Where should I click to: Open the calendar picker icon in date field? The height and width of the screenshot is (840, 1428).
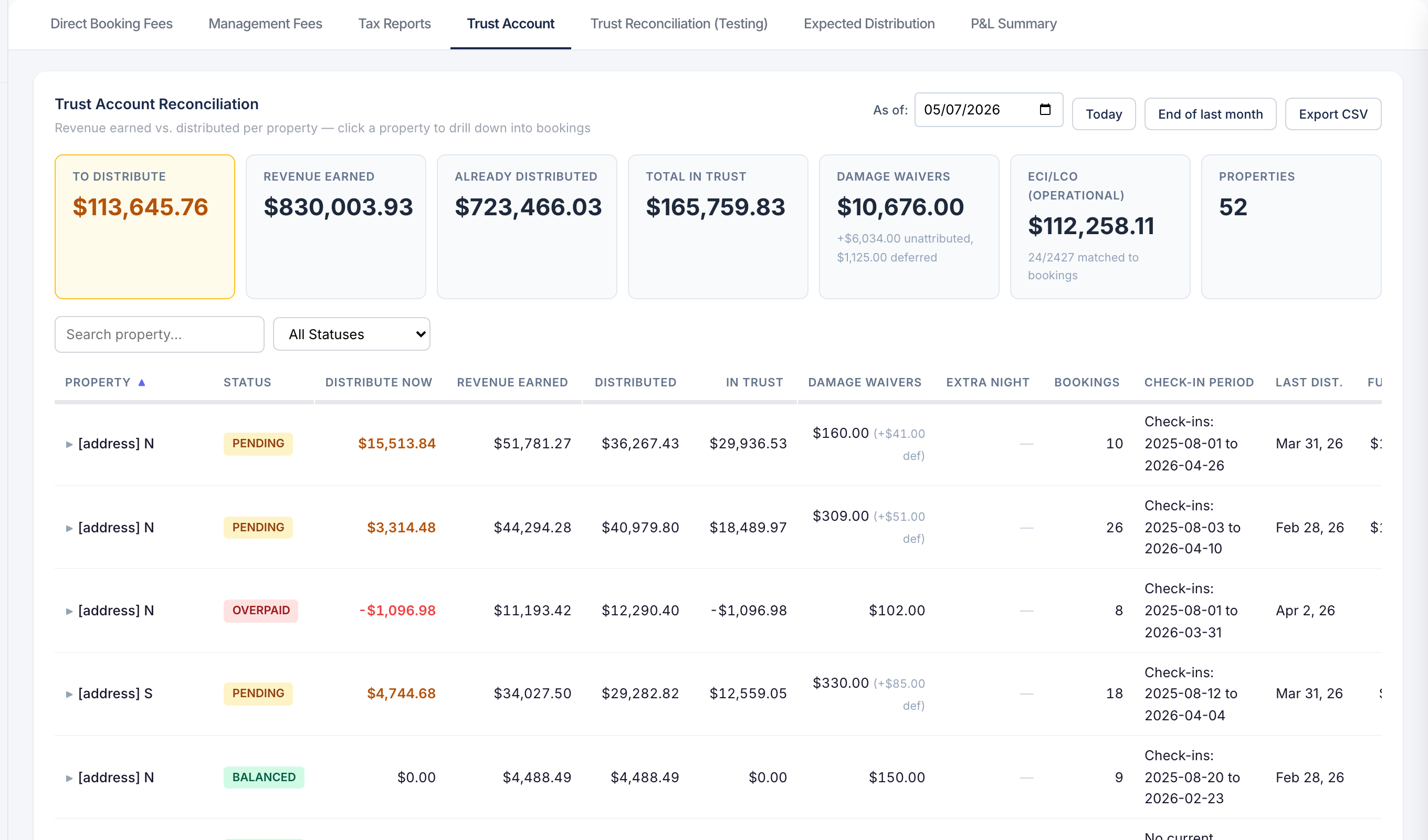pyautogui.click(x=1045, y=109)
